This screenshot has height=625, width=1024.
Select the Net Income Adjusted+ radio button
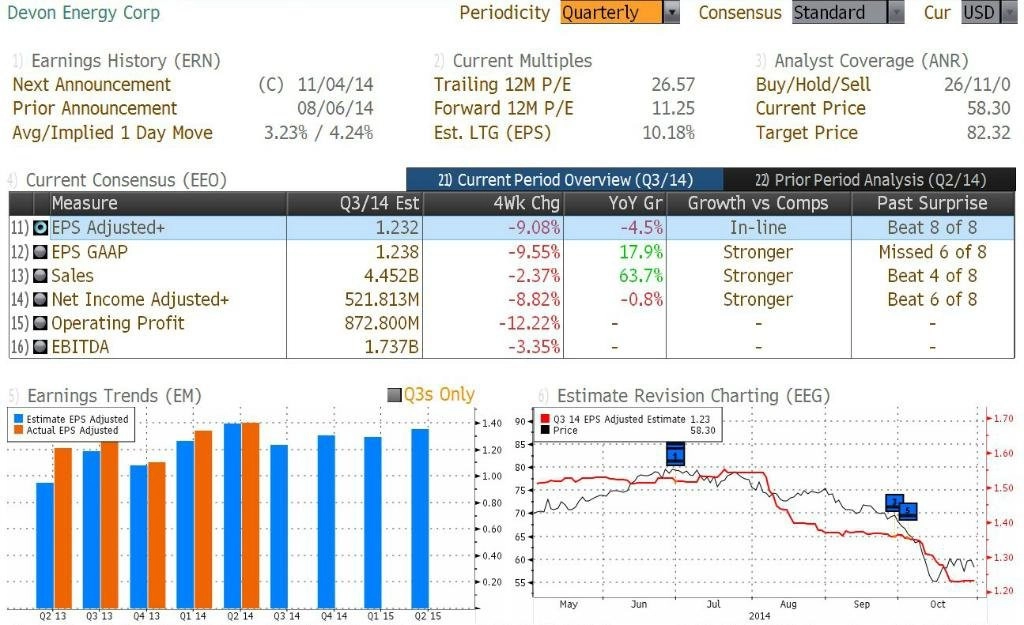pyautogui.click(x=40, y=300)
